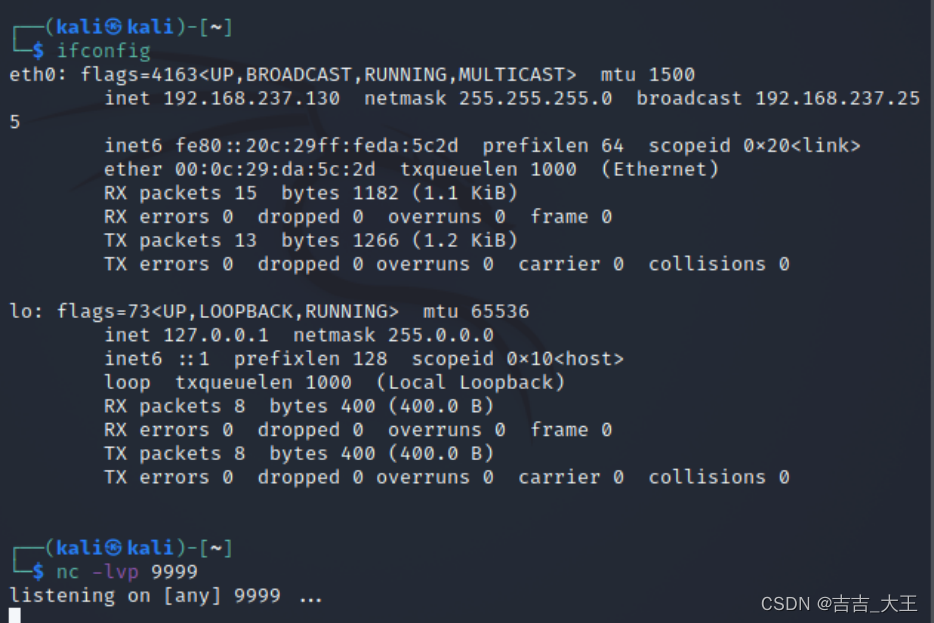
Task: Click the 'bytes 1266 (1.2 KiB)' value
Action: pos(399,241)
